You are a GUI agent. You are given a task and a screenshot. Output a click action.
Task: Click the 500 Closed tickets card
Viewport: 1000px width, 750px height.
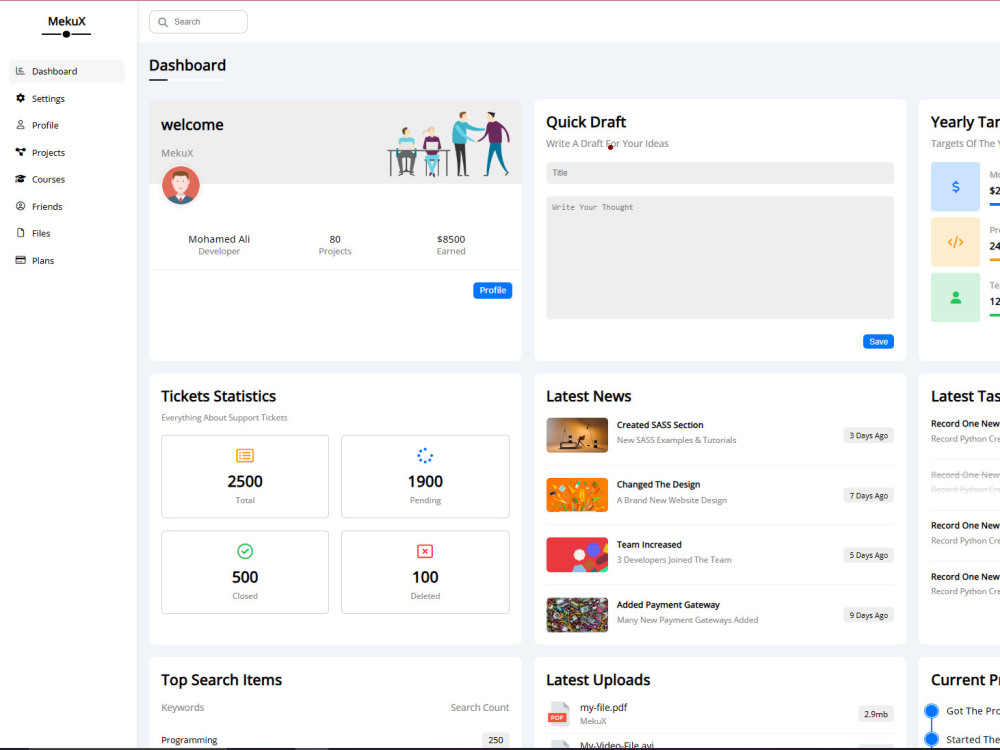pos(245,572)
